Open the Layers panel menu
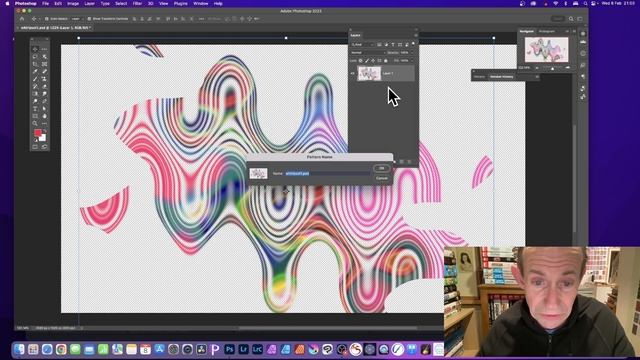Viewport: 640px width, 360px height. (x=416, y=35)
